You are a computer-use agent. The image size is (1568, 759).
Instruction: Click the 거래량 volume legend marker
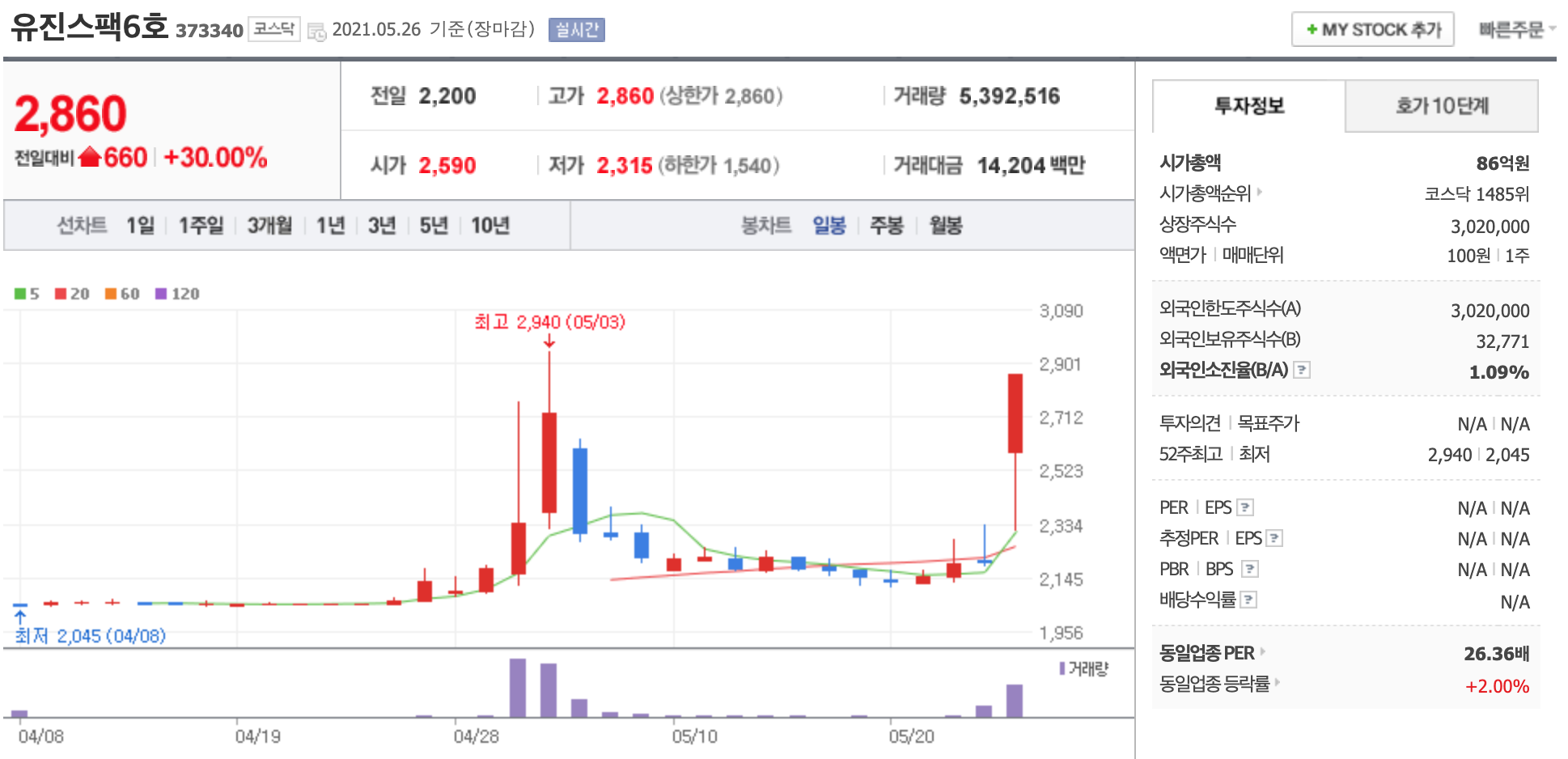tap(1062, 668)
